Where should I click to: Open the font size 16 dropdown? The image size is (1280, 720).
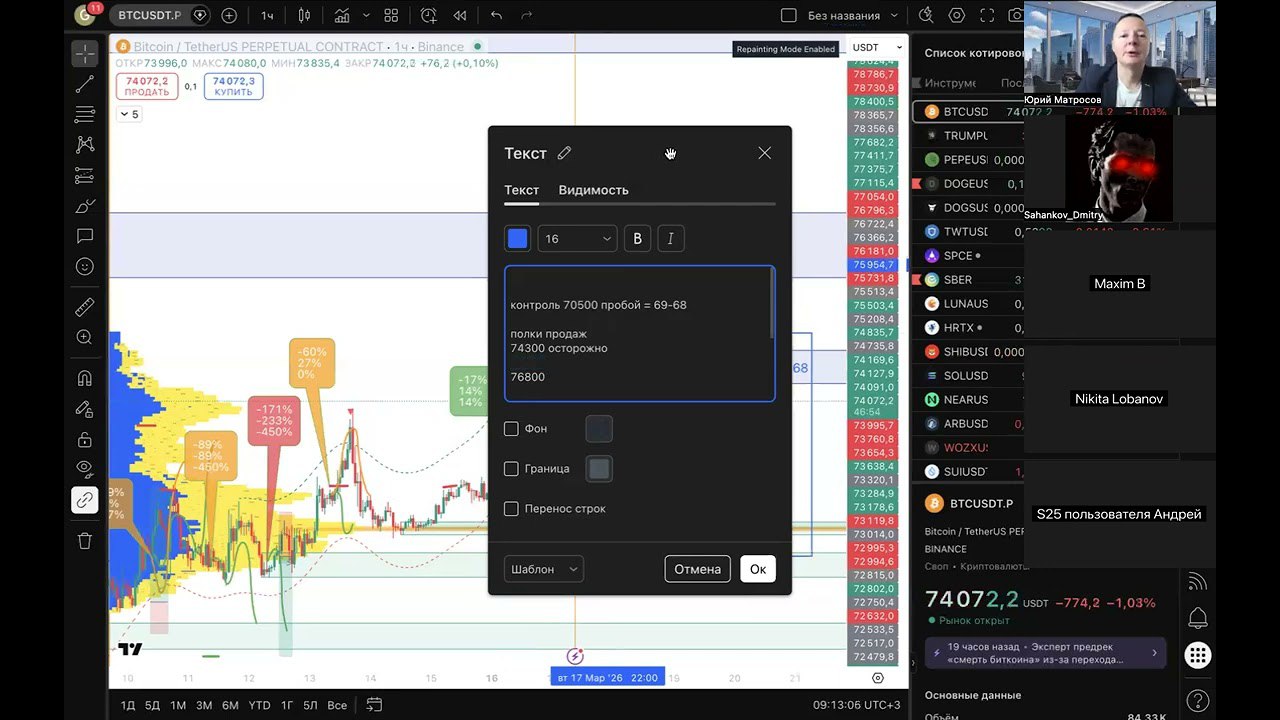tap(577, 239)
